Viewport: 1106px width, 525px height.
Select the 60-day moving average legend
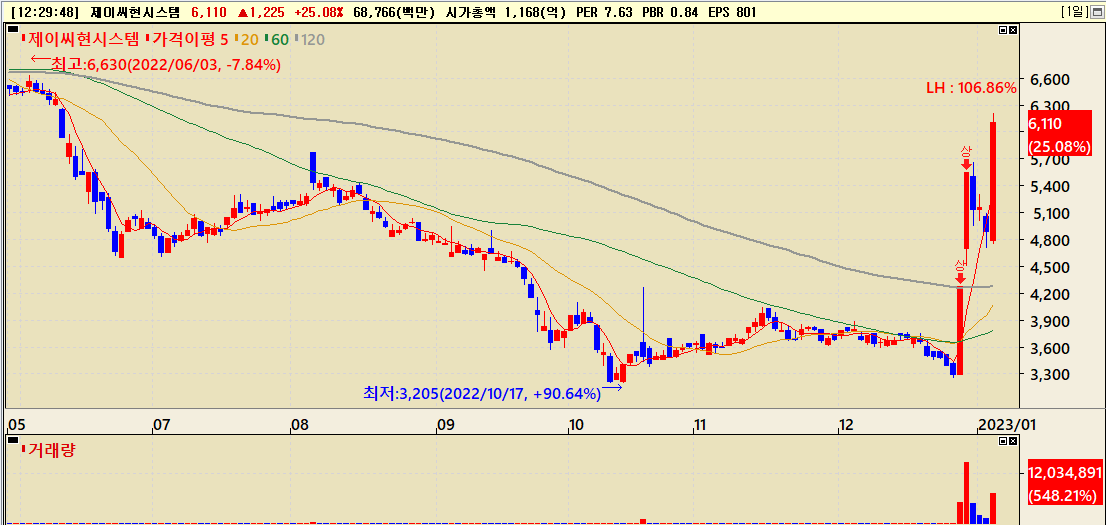(x=279, y=40)
